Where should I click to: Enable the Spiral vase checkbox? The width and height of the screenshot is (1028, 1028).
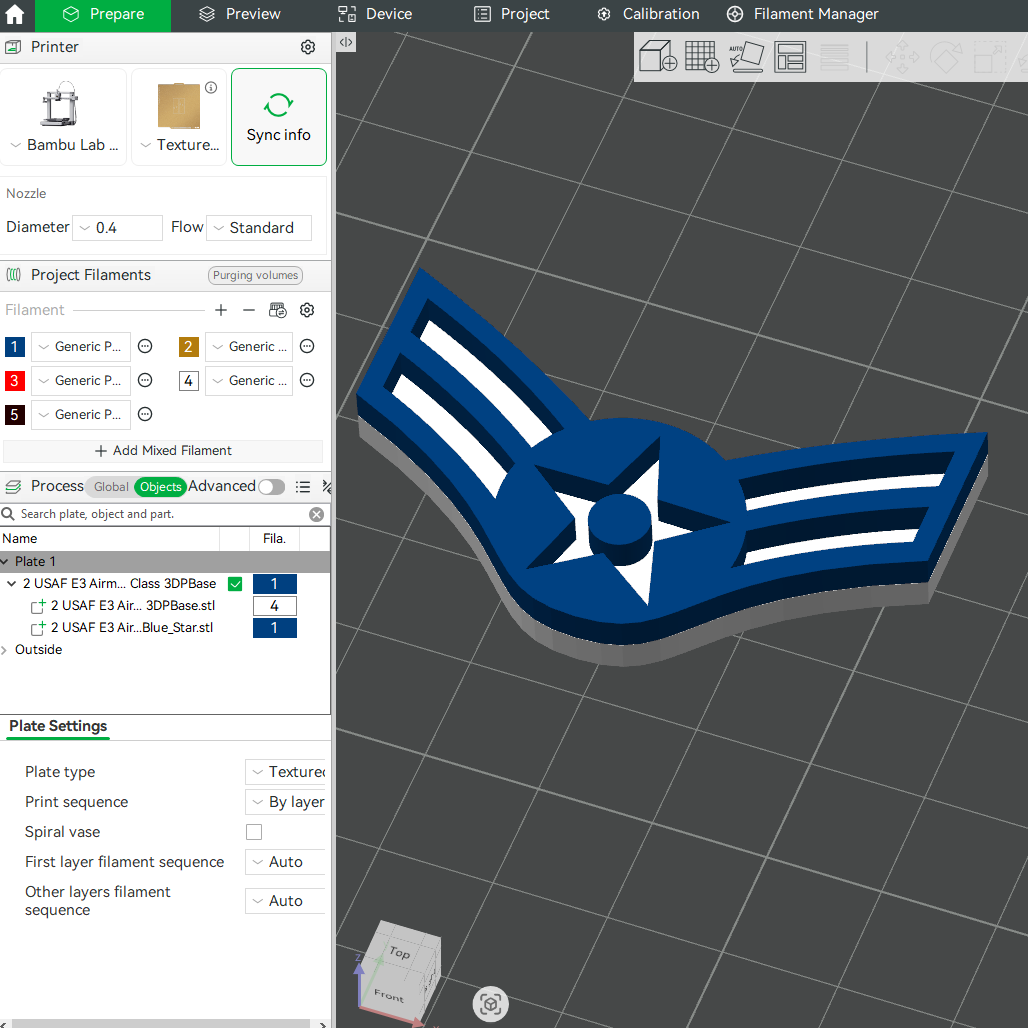[254, 832]
